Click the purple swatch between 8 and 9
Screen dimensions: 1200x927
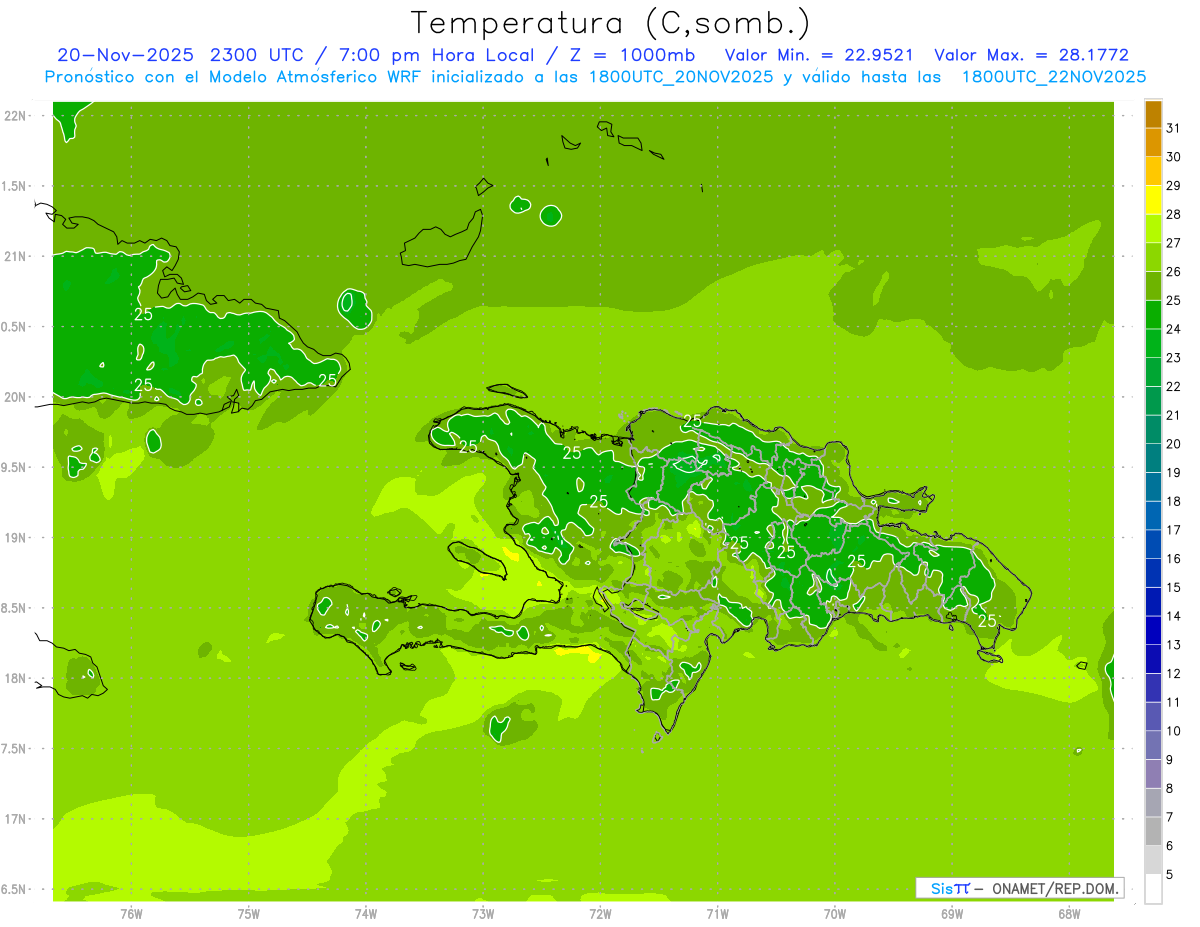[x=1153, y=774]
